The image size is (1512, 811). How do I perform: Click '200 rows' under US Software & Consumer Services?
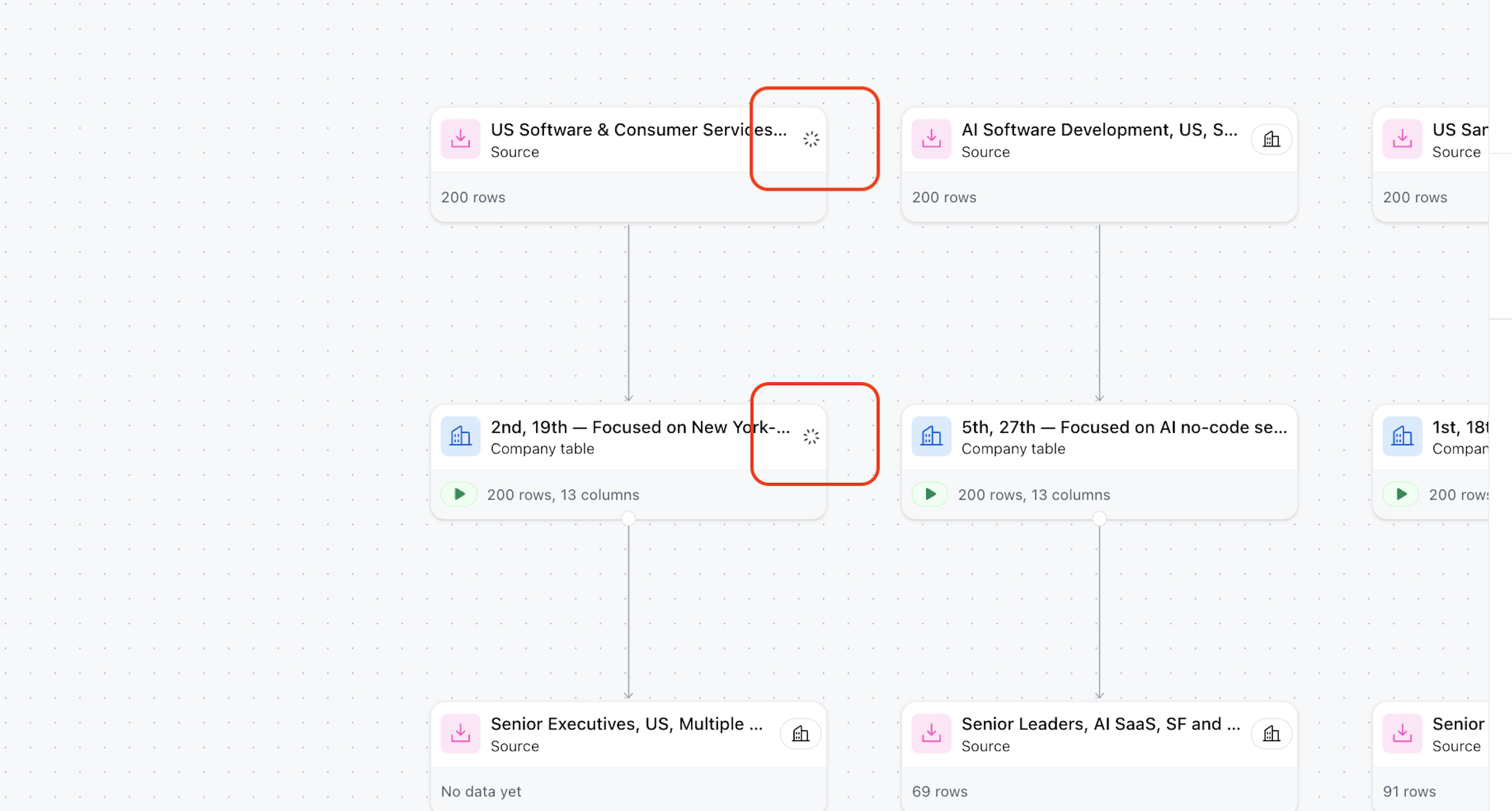click(x=473, y=197)
